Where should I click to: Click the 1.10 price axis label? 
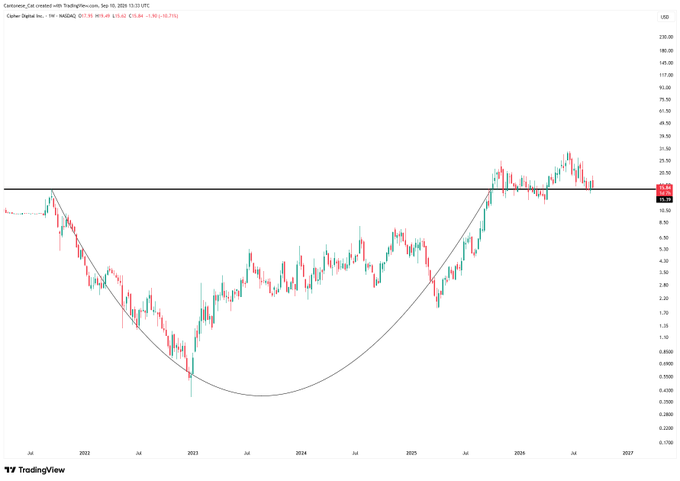665,337
